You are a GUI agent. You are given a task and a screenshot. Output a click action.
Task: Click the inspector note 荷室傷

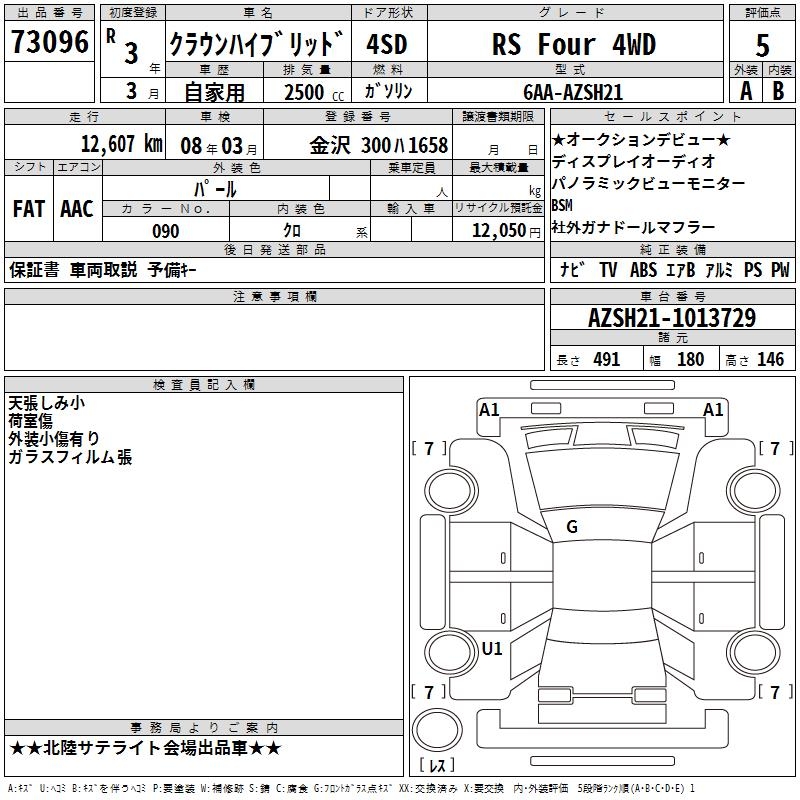pyautogui.click(x=30, y=421)
